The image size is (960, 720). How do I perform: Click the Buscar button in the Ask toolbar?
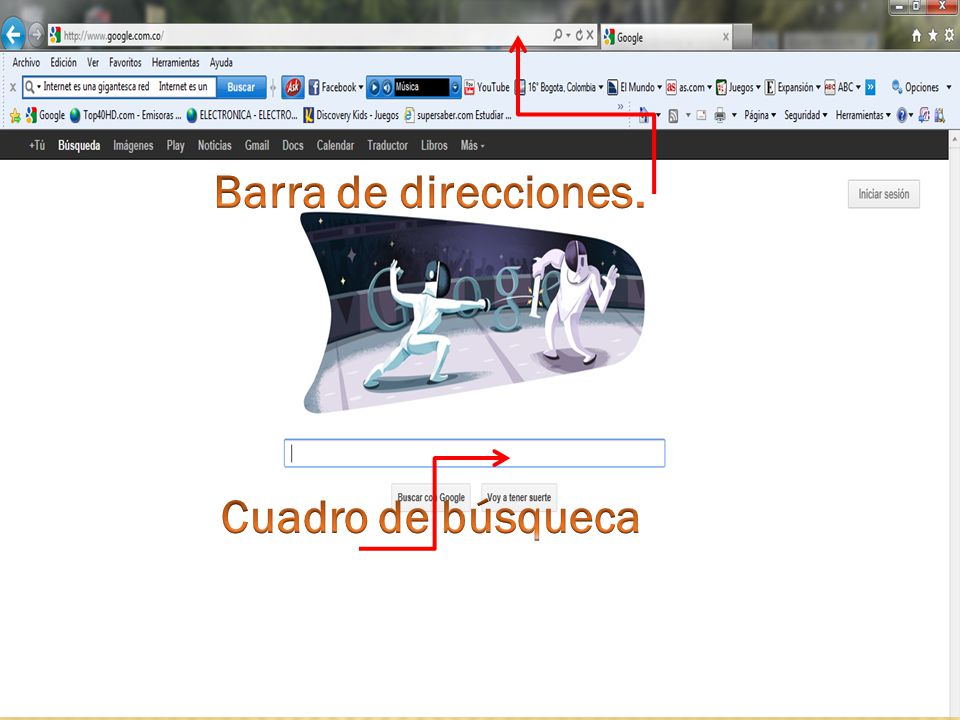tap(241, 87)
